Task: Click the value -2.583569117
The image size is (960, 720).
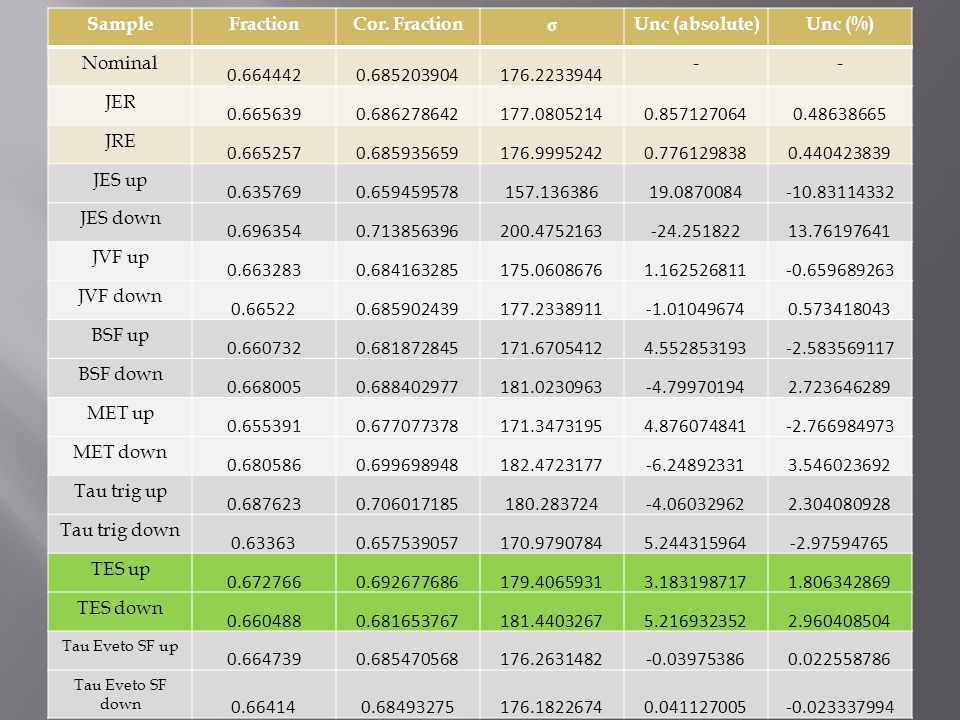Action: (840, 348)
